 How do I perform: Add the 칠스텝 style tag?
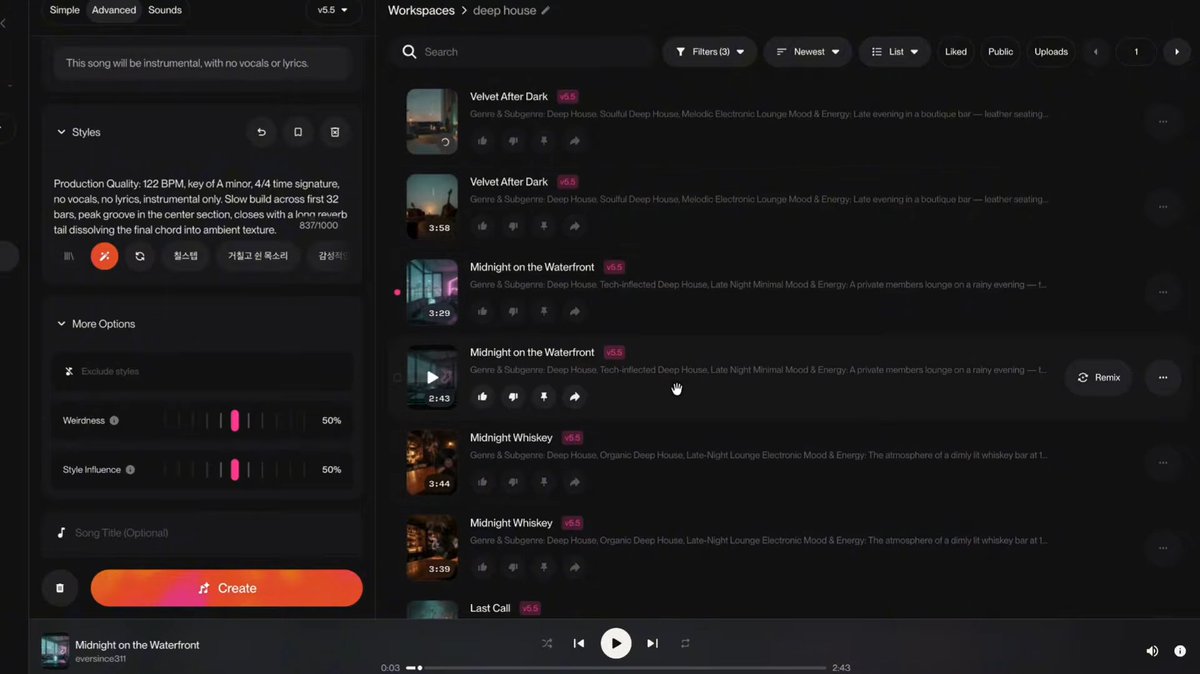(186, 256)
